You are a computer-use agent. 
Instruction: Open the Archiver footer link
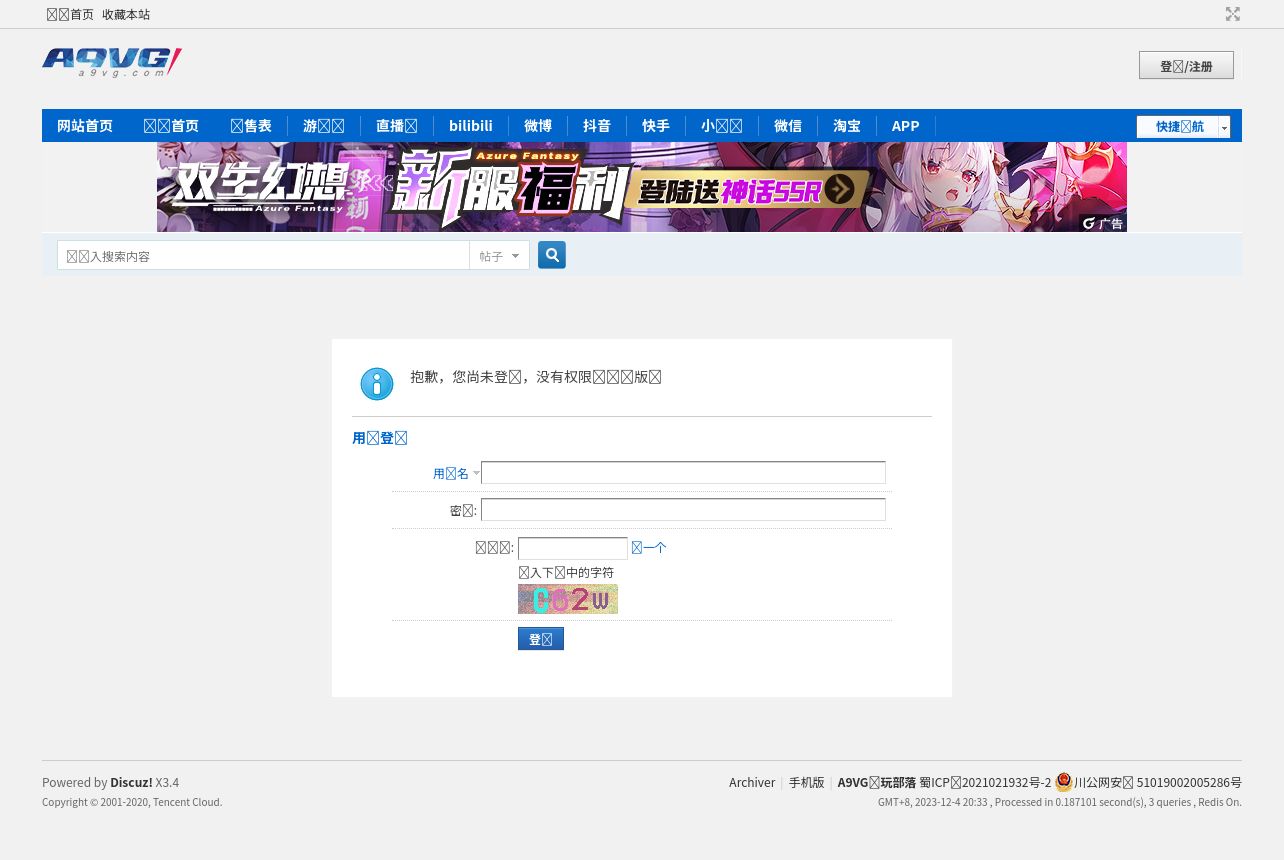click(x=752, y=782)
